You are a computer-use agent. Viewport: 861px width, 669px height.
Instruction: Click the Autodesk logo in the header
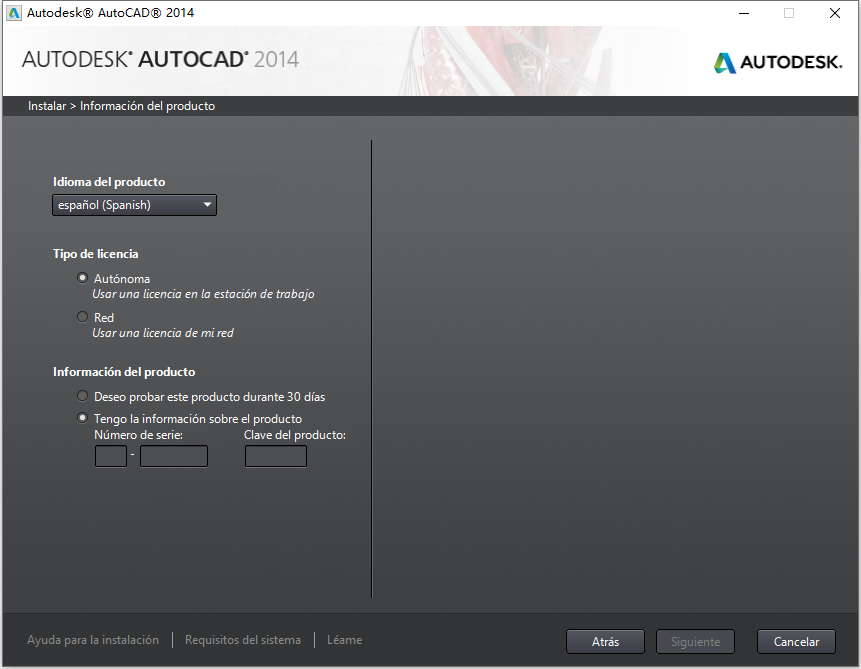coord(778,62)
